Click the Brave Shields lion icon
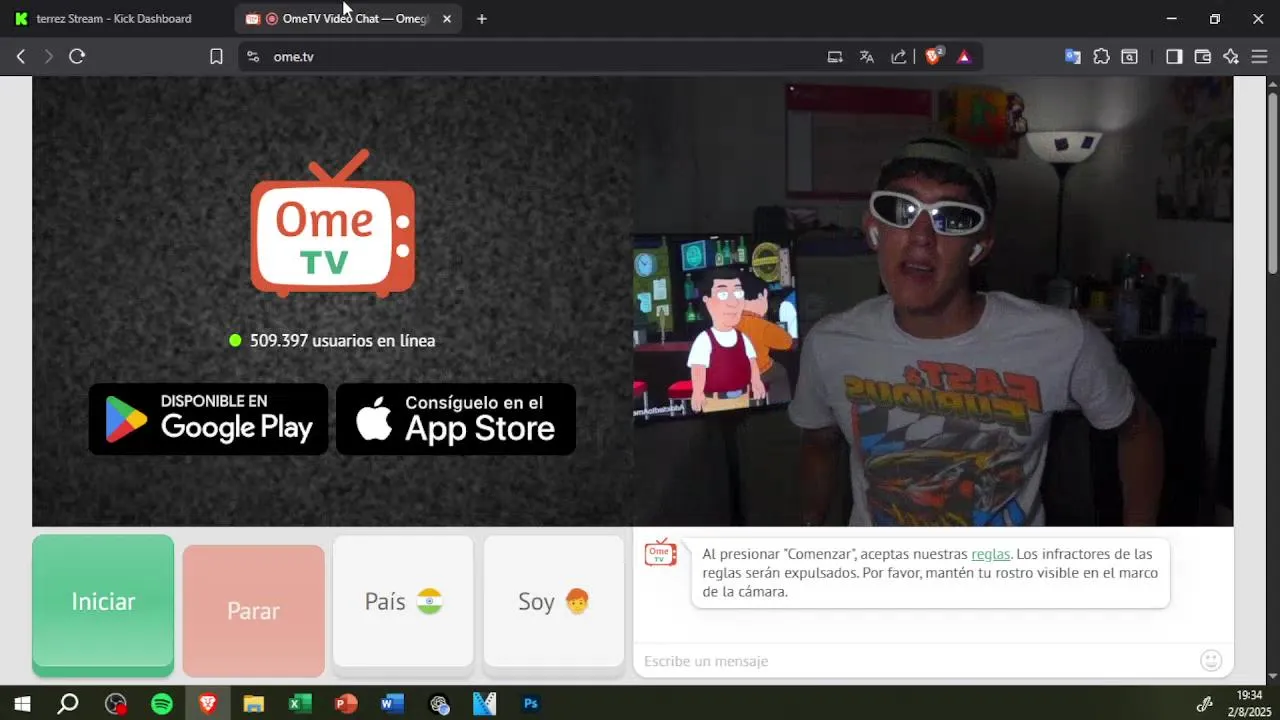 (x=933, y=57)
